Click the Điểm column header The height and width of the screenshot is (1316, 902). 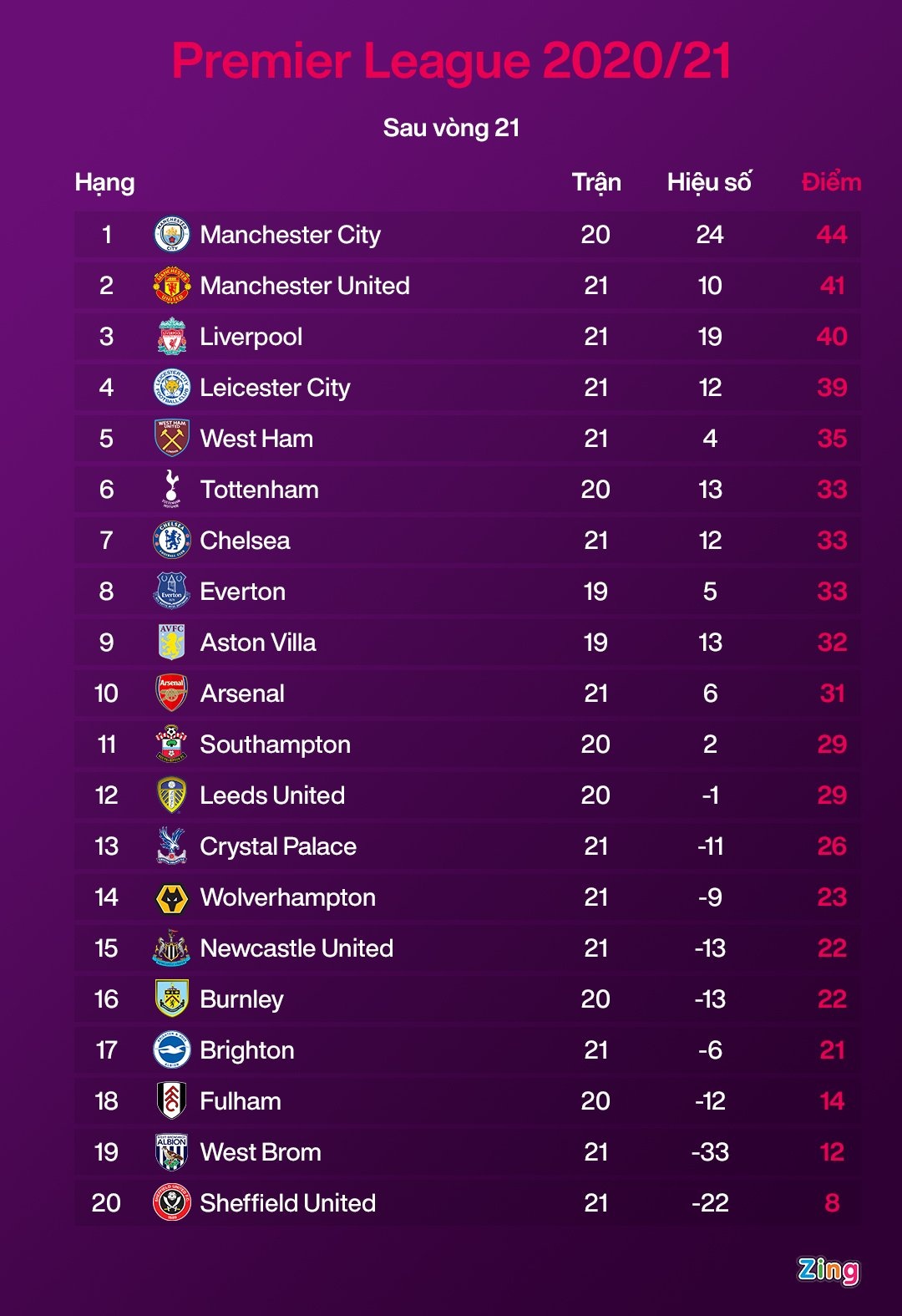point(831,182)
